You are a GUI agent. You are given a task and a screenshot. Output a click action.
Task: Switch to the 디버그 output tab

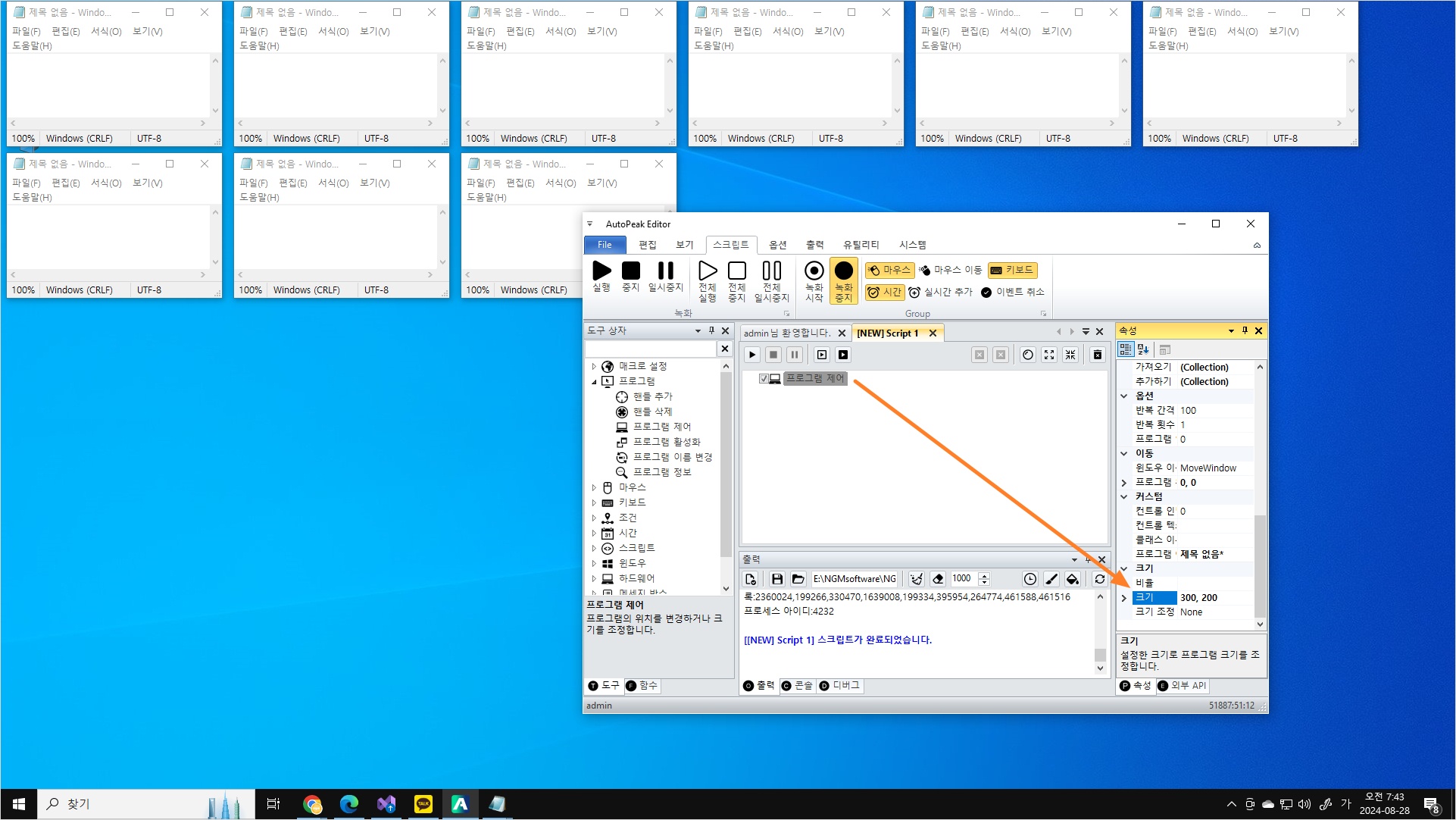click(839, 685)
